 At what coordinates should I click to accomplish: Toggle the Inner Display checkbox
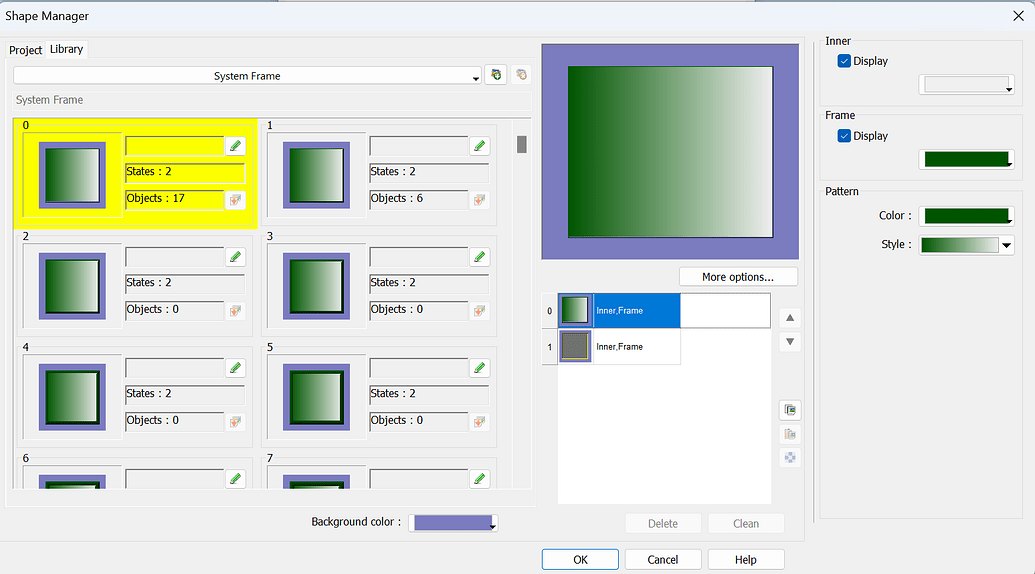tap(844, 61)
